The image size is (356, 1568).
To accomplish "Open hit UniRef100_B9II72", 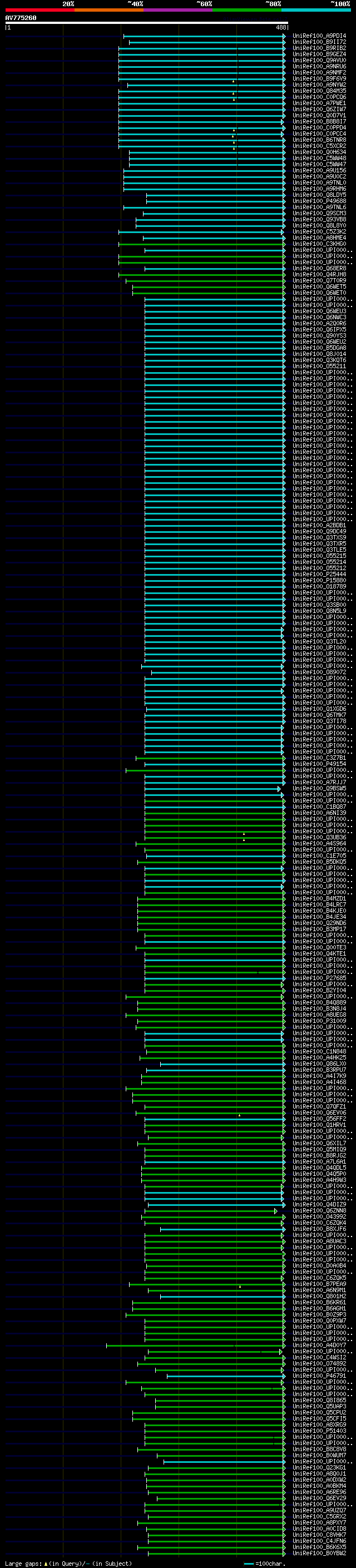I will point(319,42).
